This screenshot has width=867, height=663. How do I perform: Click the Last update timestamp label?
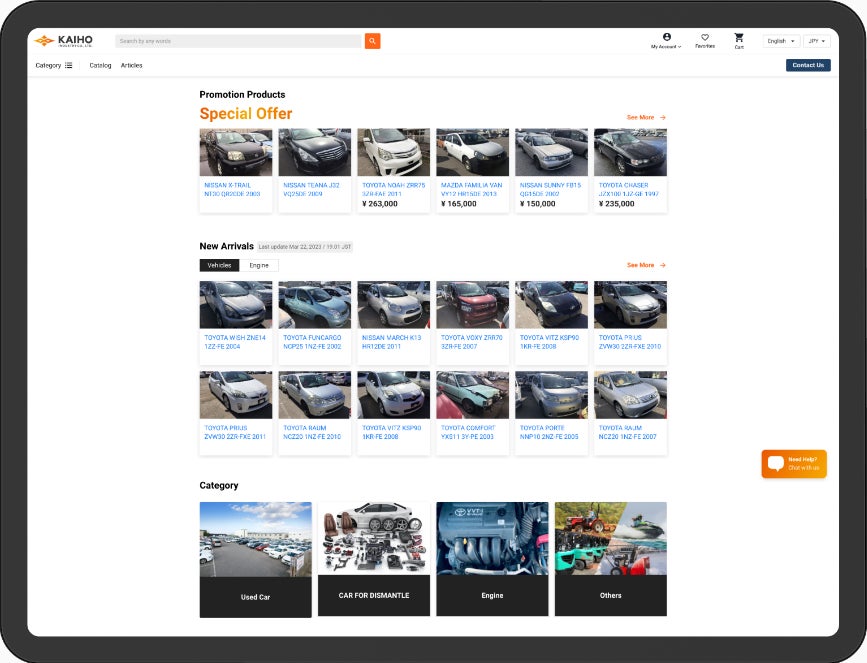[x=305, y=247]
